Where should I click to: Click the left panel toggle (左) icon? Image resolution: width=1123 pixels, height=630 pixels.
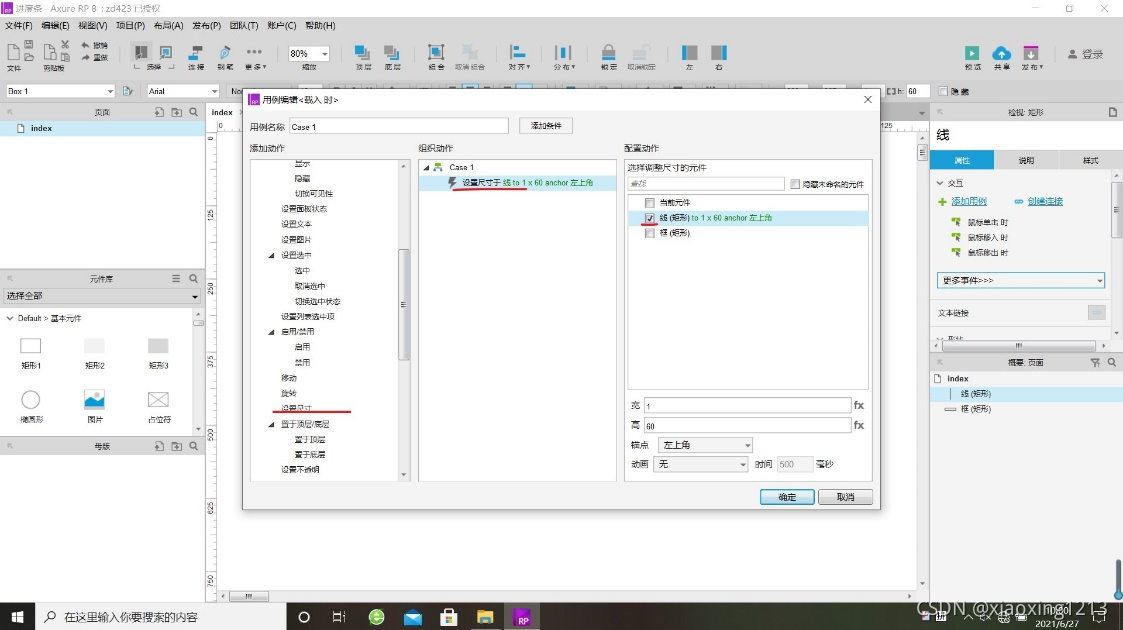point(689,52)
